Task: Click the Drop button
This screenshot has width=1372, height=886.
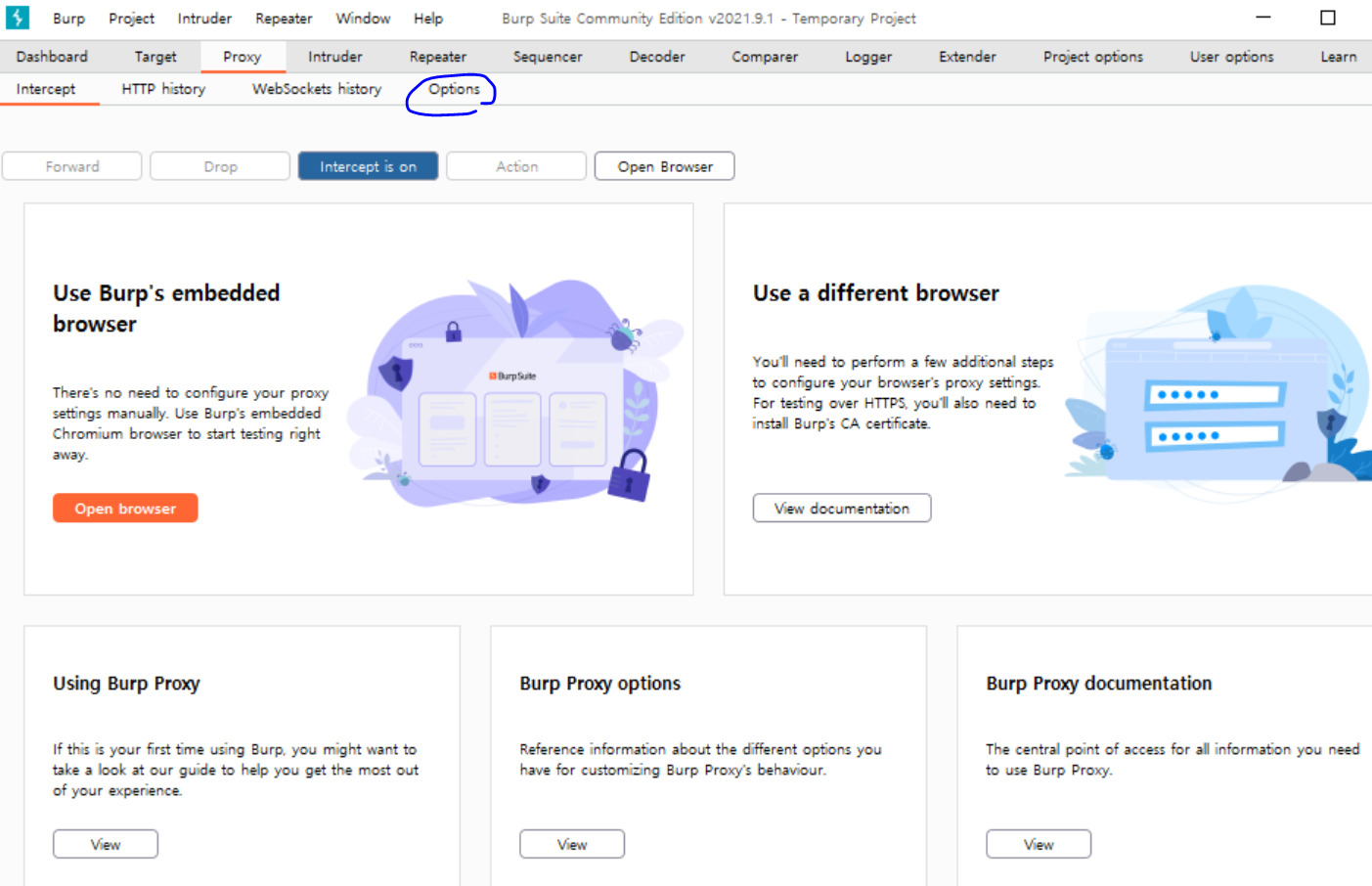Action: click(x=220, y=166)
